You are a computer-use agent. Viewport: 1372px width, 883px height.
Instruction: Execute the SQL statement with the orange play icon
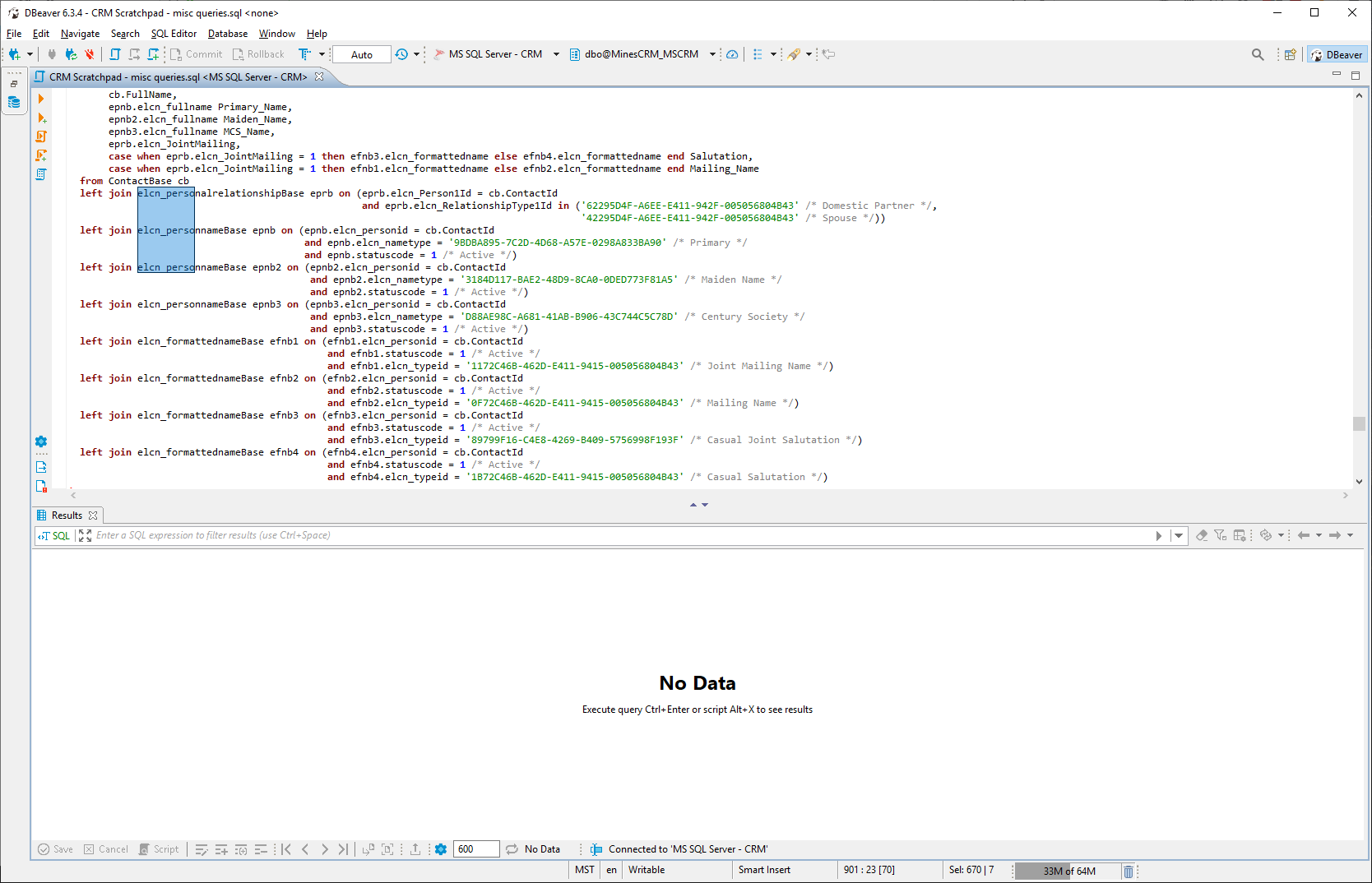coord(41,98)
